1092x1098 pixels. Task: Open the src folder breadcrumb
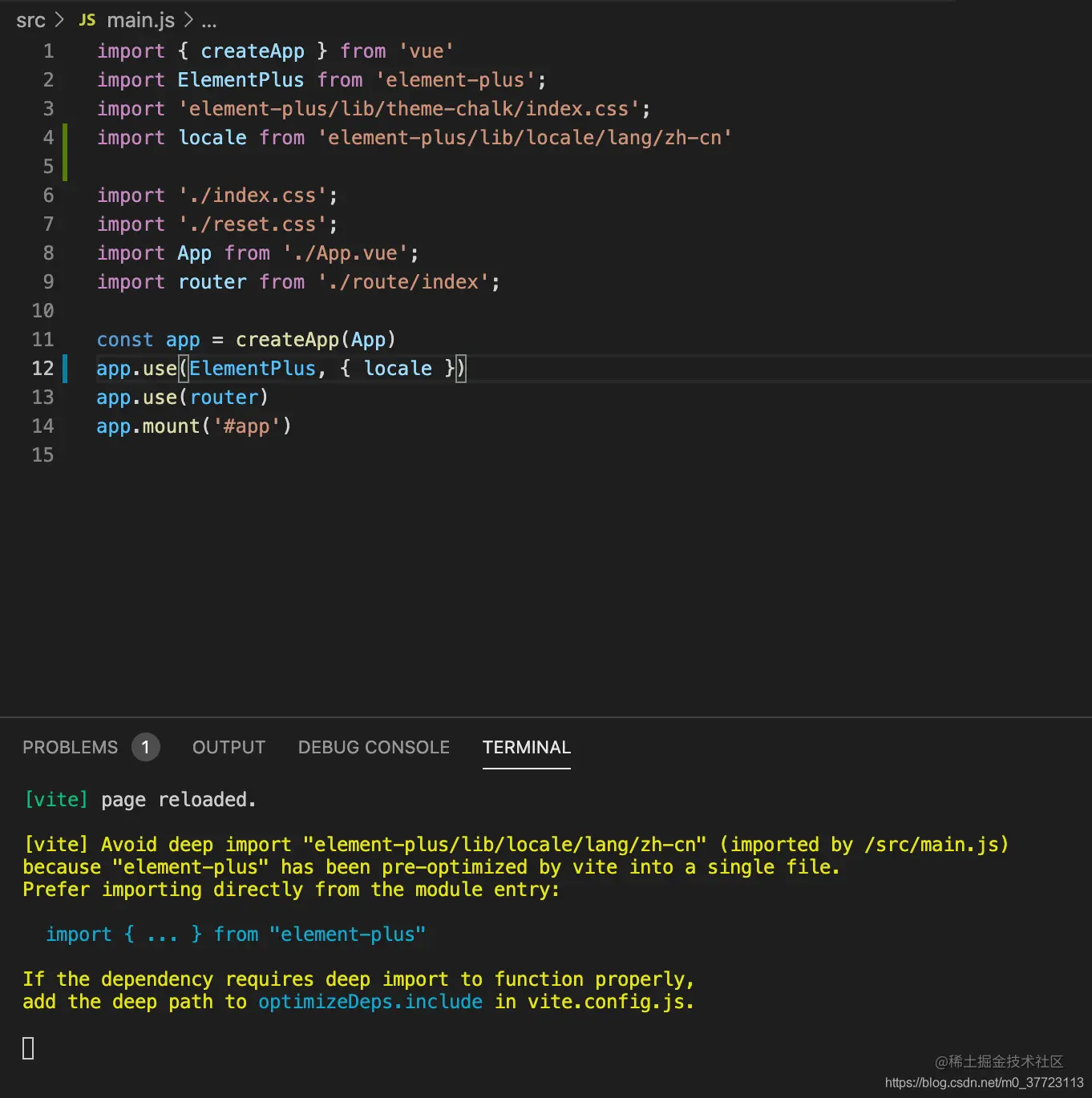(30, 20)
